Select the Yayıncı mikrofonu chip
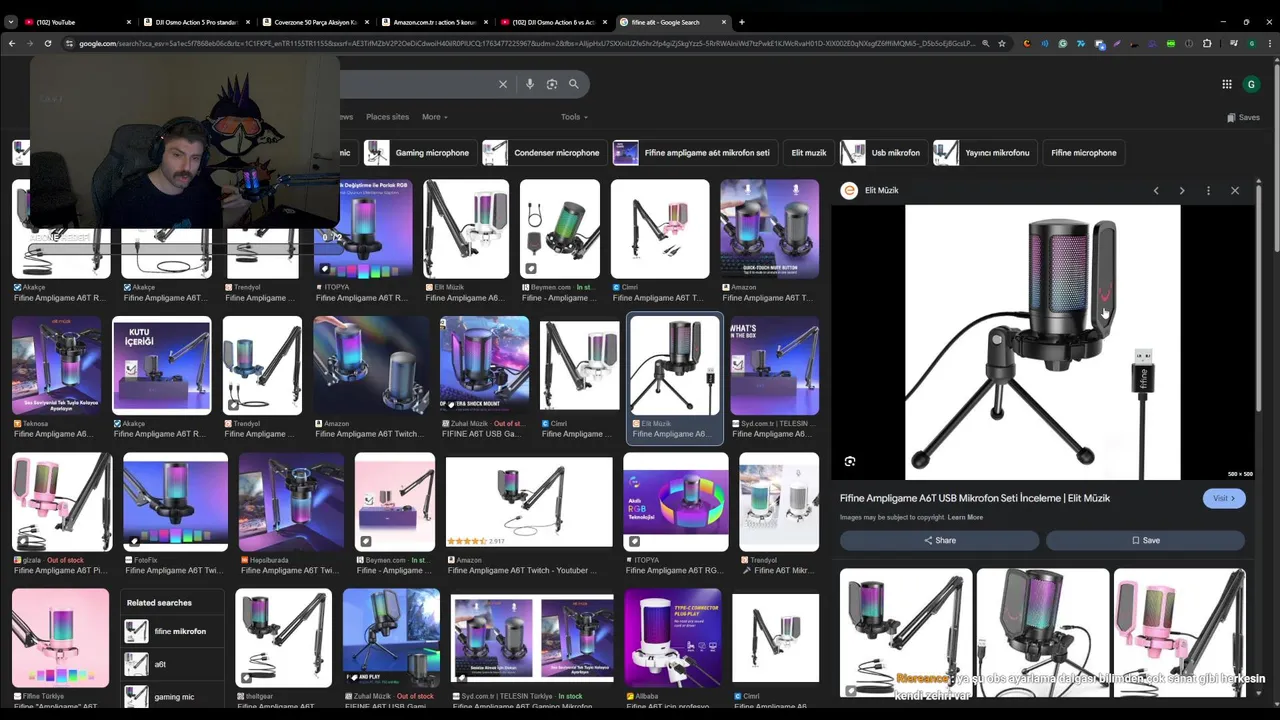1280x720 pixels. click(982, 153)
